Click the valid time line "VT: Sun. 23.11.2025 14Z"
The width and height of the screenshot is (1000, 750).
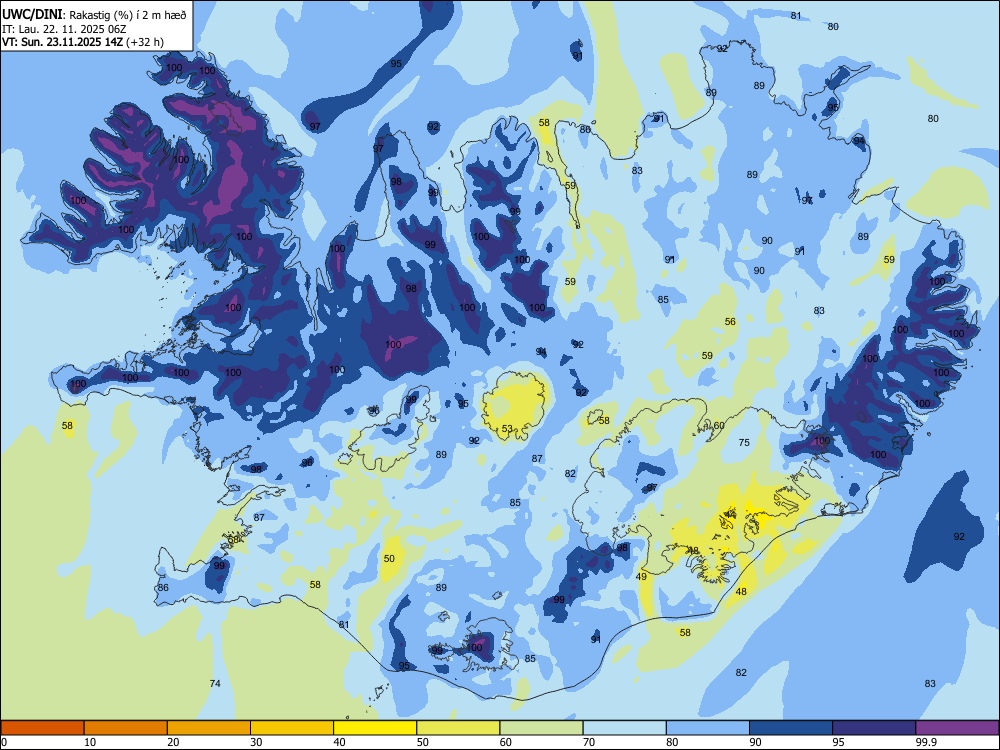click(x=62, y=42)
